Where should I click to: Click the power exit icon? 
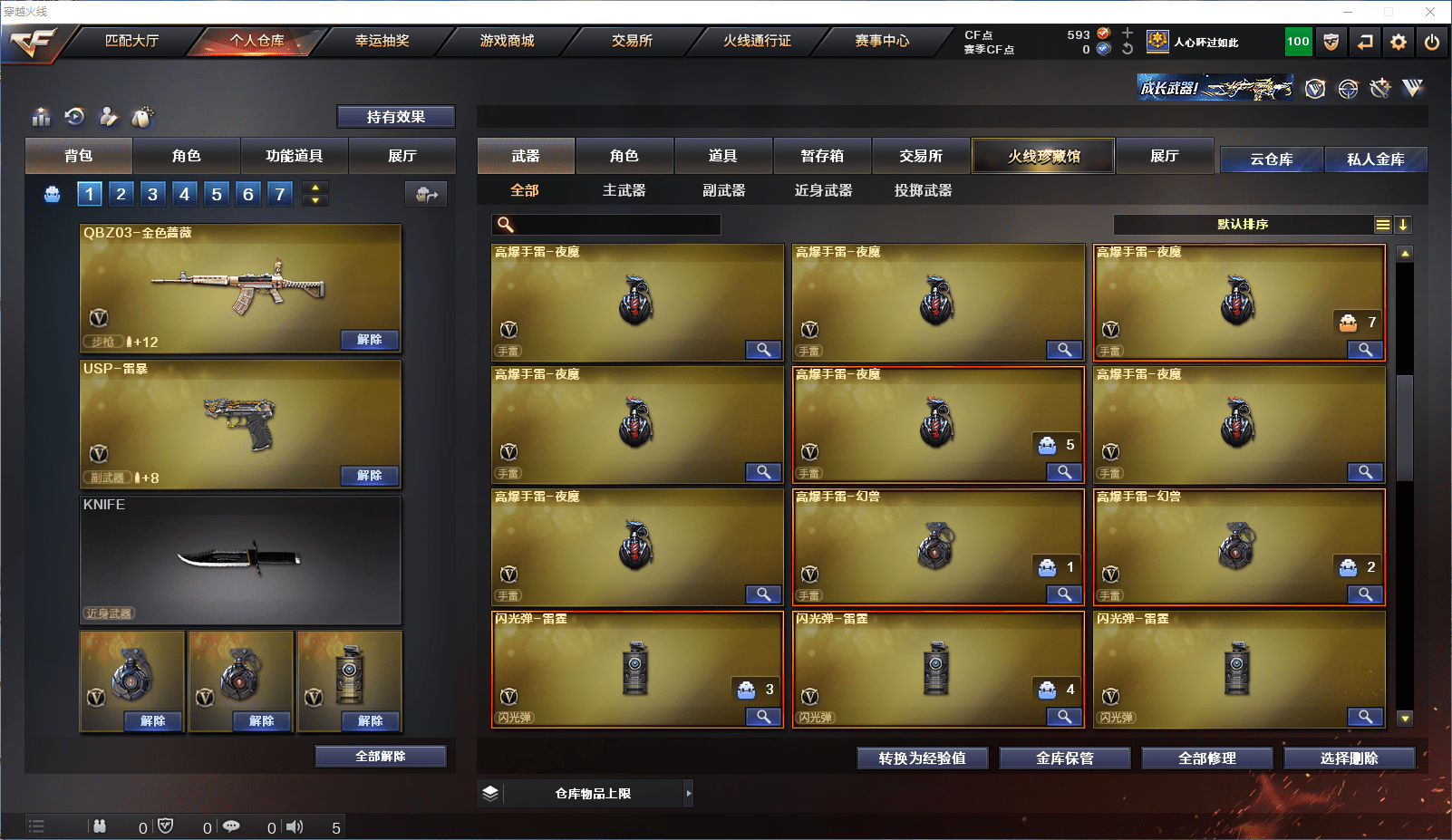click(1432, 42)
